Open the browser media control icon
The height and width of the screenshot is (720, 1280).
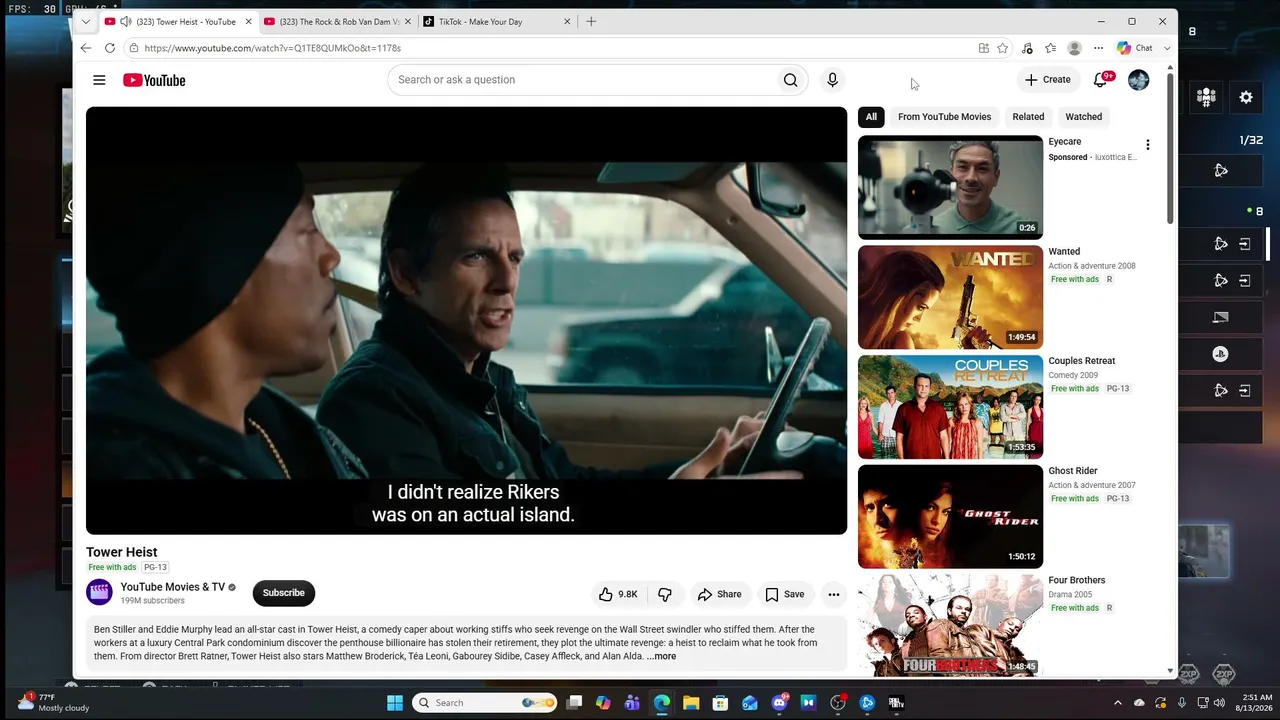[1027, 48]
